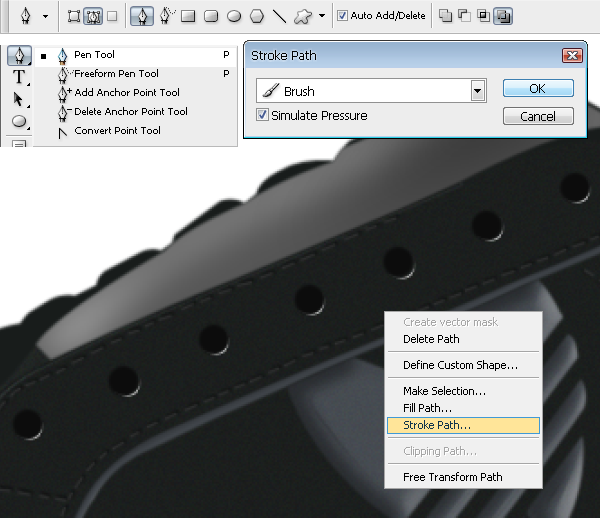Choose Fill Path from context menu

click(x=463, y=409)
